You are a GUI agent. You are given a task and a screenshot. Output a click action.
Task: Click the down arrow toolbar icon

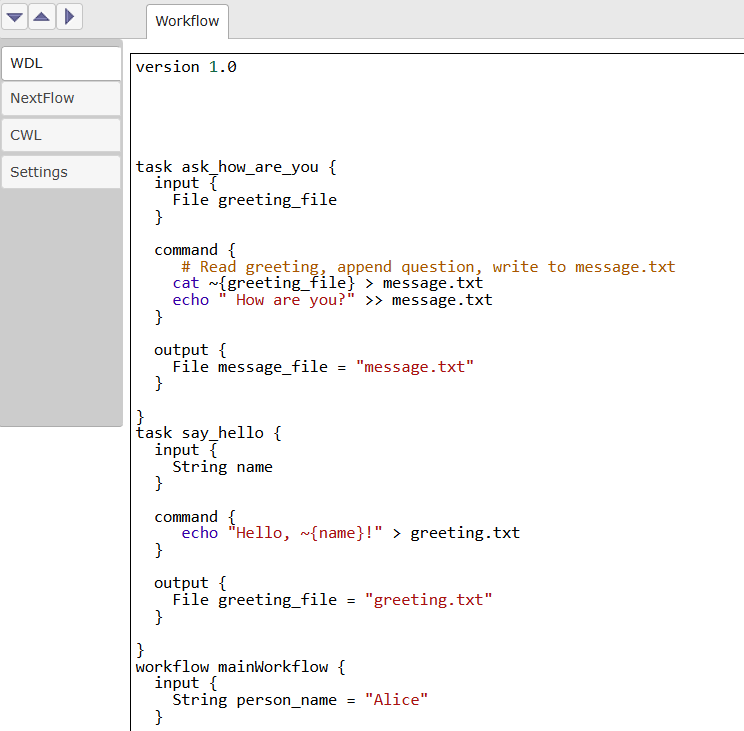14,17
